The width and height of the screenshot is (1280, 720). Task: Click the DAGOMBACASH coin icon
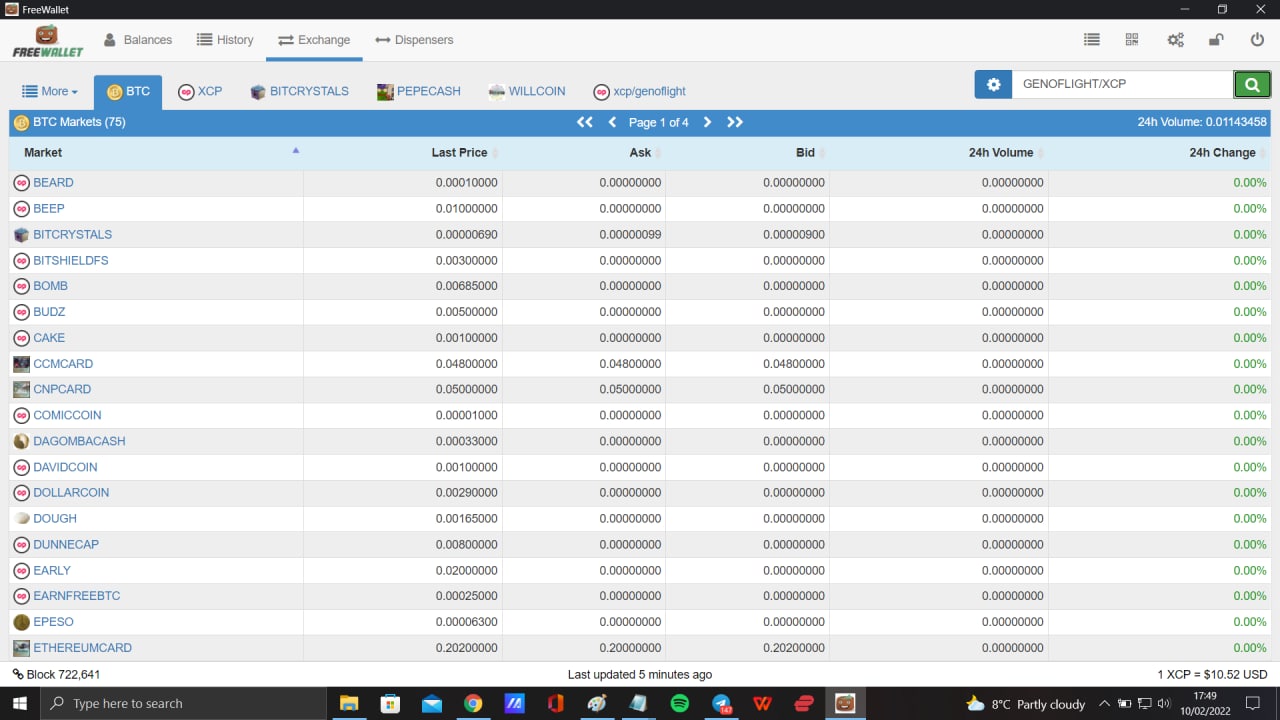21,441
